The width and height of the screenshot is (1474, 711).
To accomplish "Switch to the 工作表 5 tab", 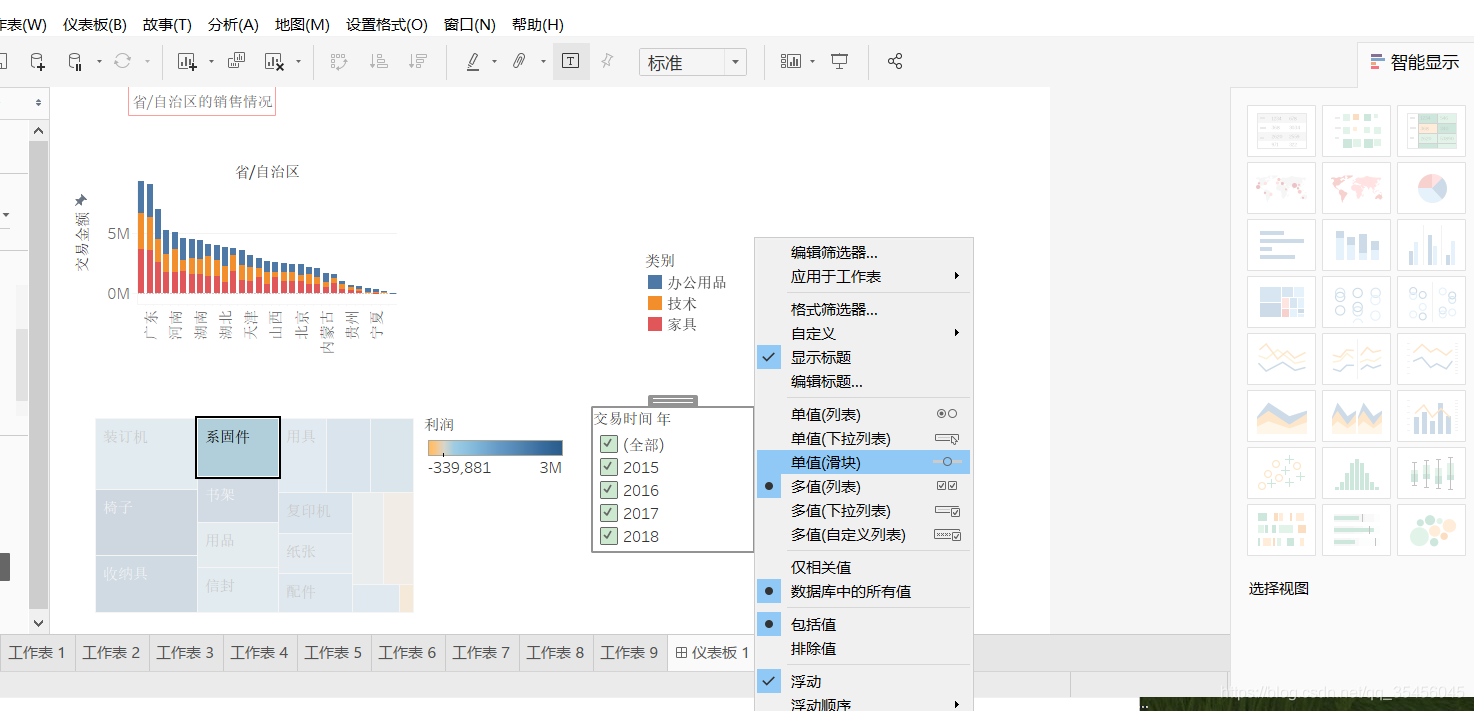I will point(334,652).
